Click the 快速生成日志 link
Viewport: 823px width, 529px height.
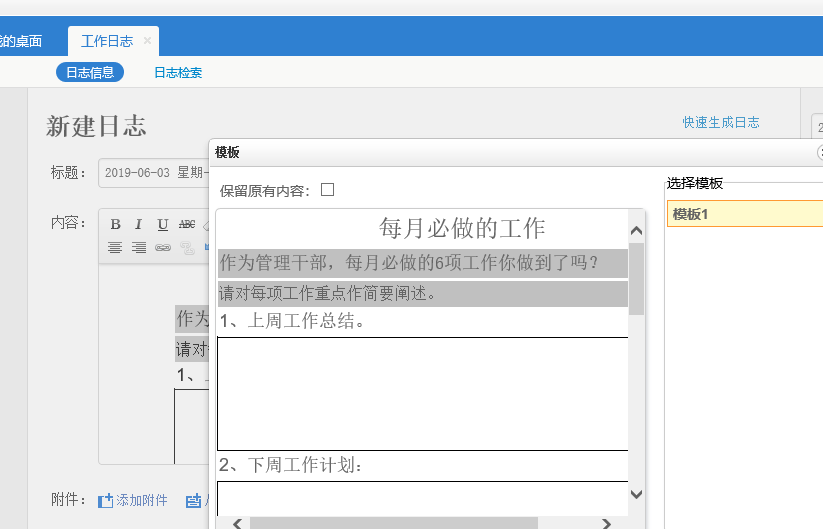tap(721, 122)
